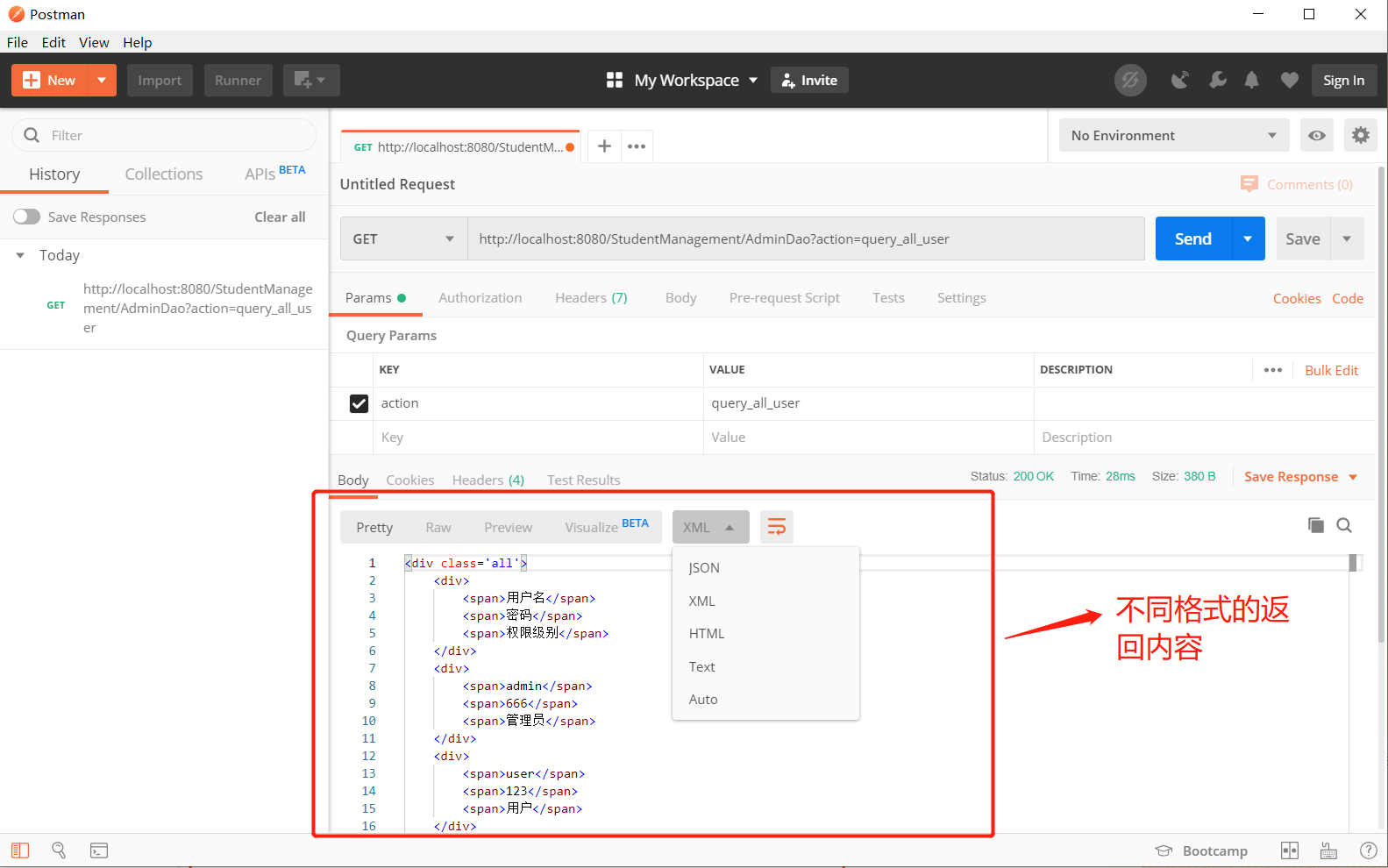Expand My Workspace dropdown
The width and height of the screenshot is (1388, 868).
click(x=753, y=81)
